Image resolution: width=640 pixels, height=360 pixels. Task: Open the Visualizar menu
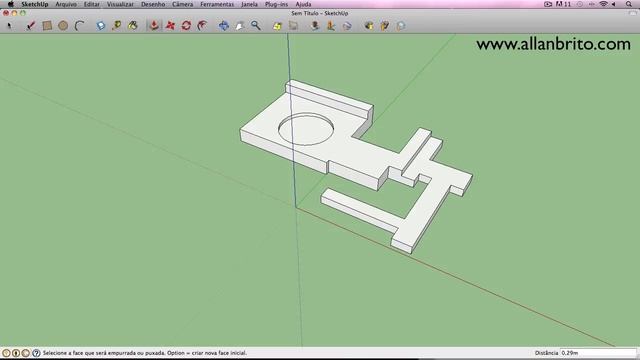[x=120, y=4]
